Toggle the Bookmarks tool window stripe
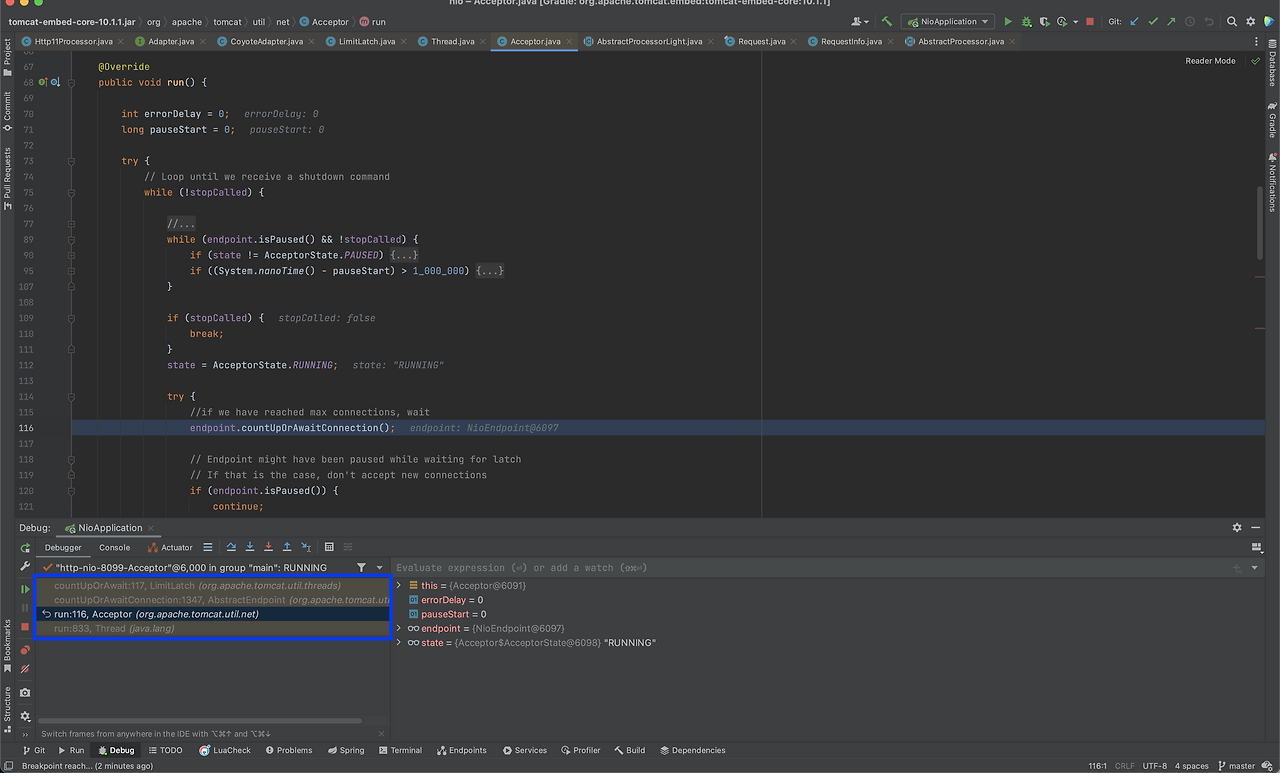The width and height of the screenshot is (1280, 773). tap(7, 646)
